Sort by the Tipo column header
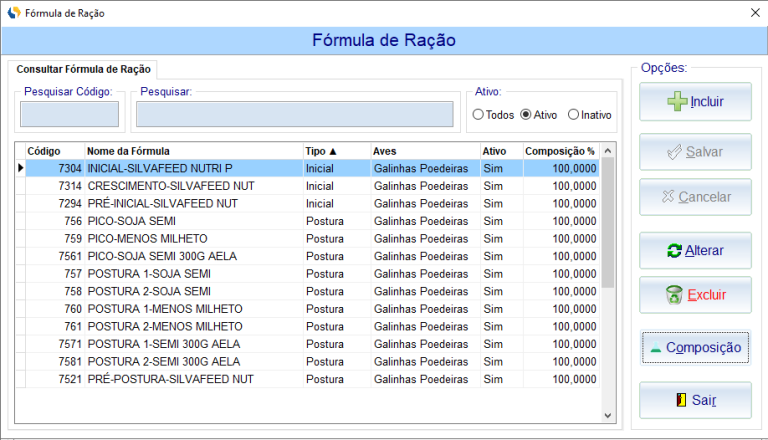Screen dimensions: 768x440 [335, 151]
